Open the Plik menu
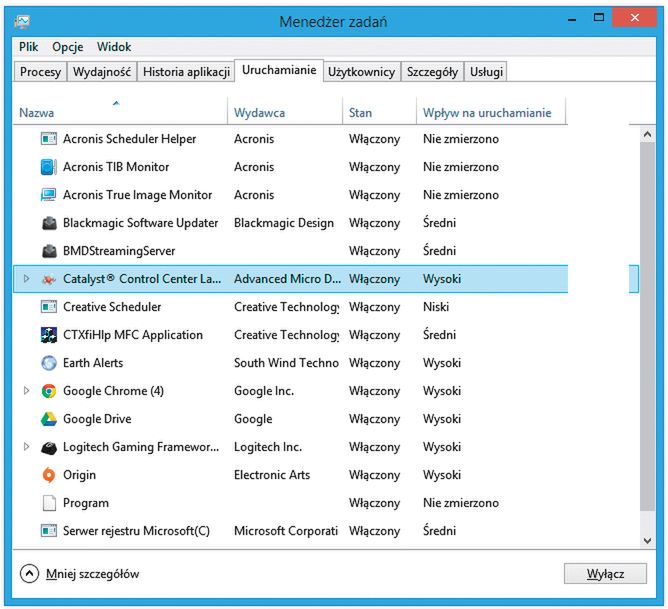This screenshot has height=609, width=668. 29,47
